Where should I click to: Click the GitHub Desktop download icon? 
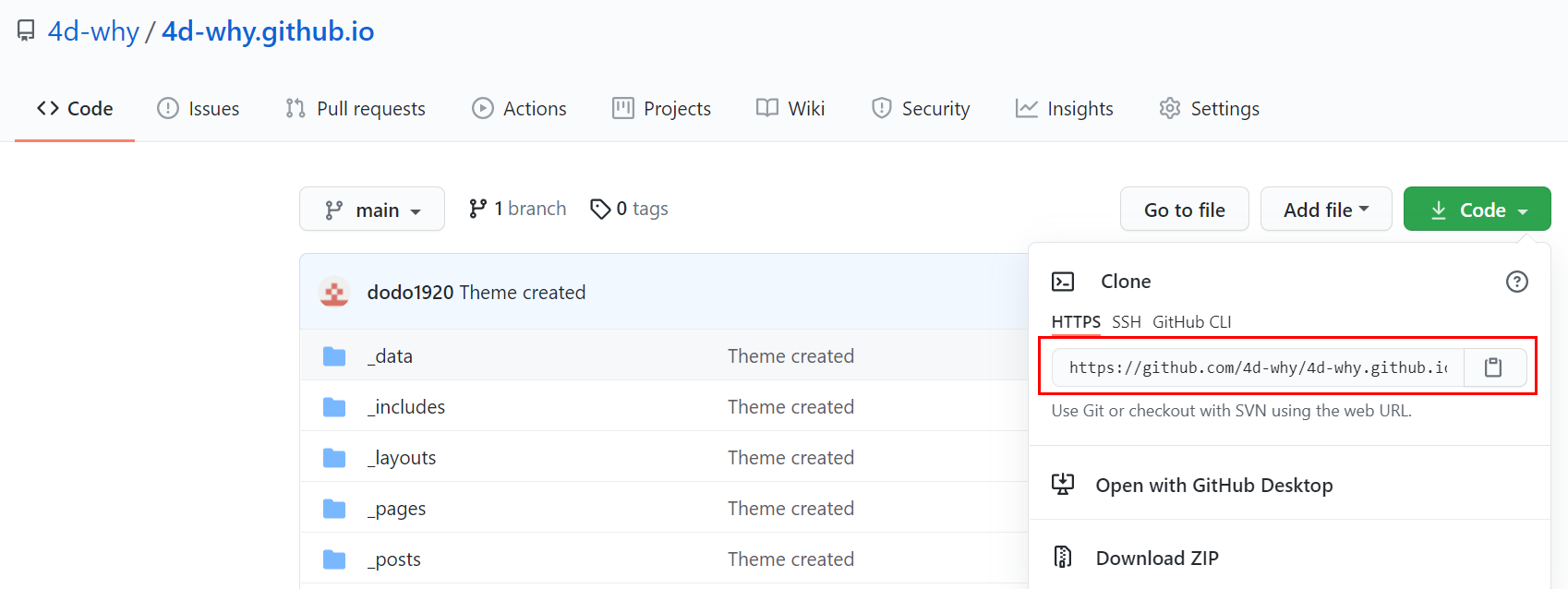(x=1063, y=484)
